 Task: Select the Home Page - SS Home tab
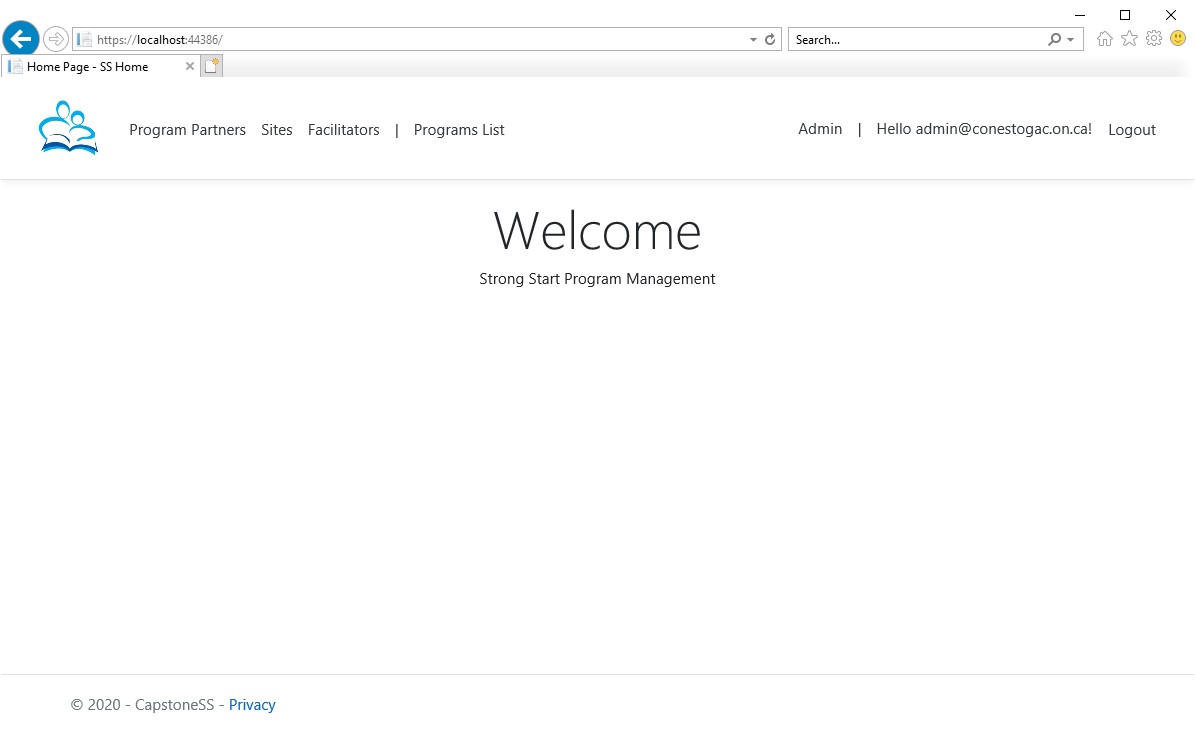coord(88,67)
